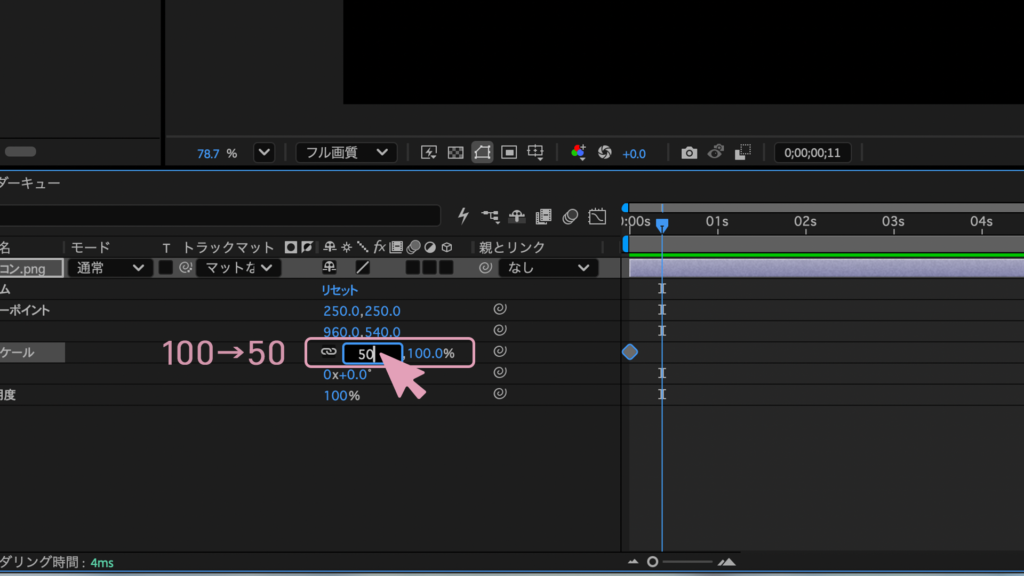Open the 通常 blending mode dropdown

[110, 268]
